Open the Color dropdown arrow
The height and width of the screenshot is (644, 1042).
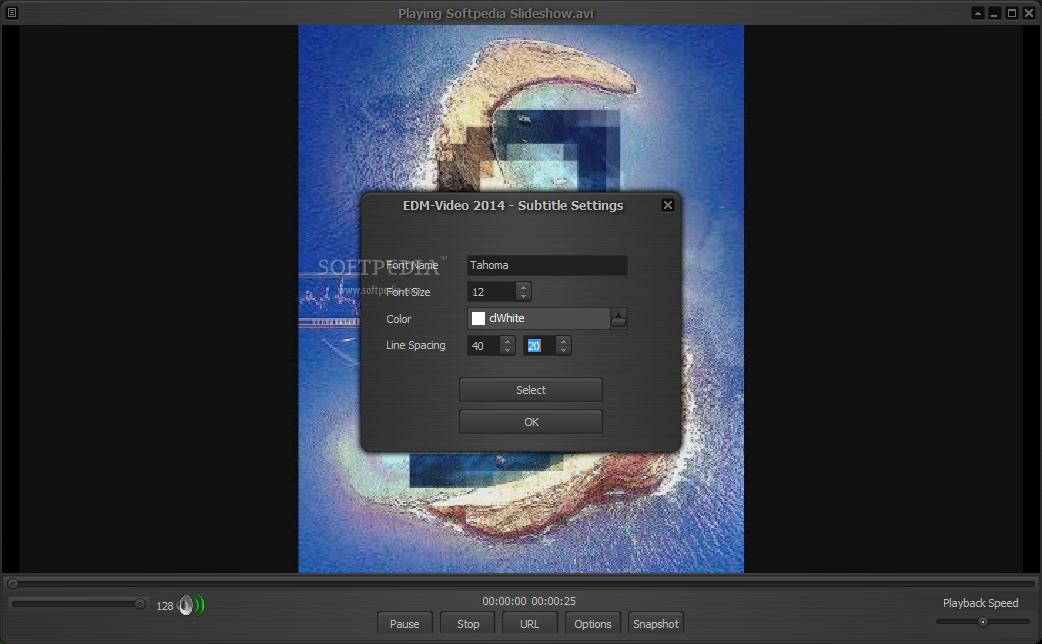(619, 318)
